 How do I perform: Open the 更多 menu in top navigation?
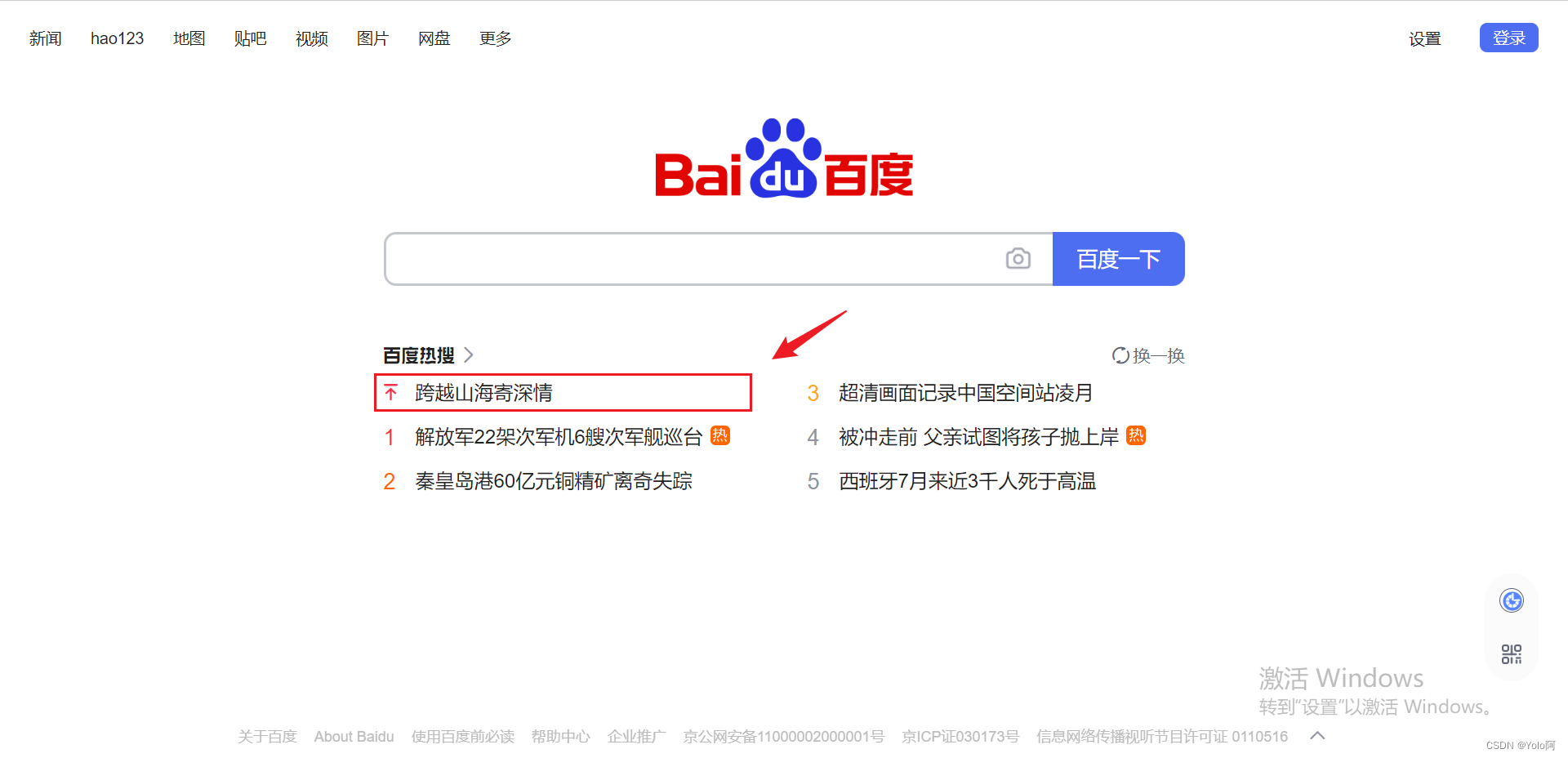click(495, 38)
